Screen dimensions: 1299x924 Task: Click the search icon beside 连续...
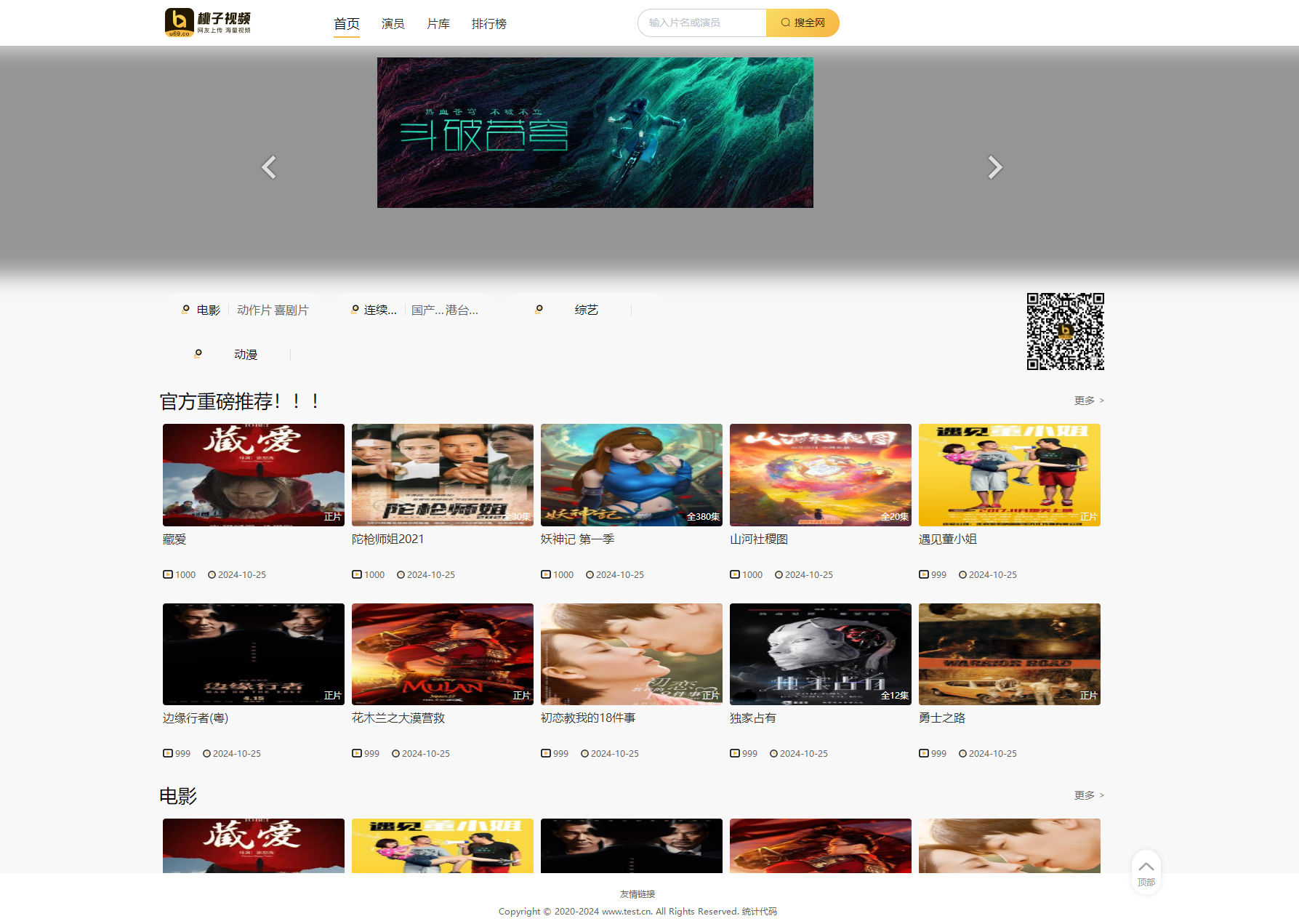(x=355, y=310)
